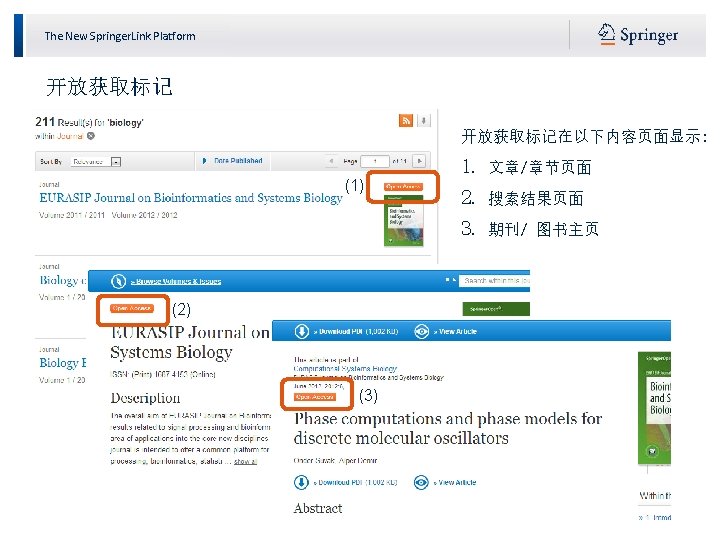This screenshot has width=720, height=540.
Task: Click Open Access badge on journal homepage
Action: coord(132,308)
